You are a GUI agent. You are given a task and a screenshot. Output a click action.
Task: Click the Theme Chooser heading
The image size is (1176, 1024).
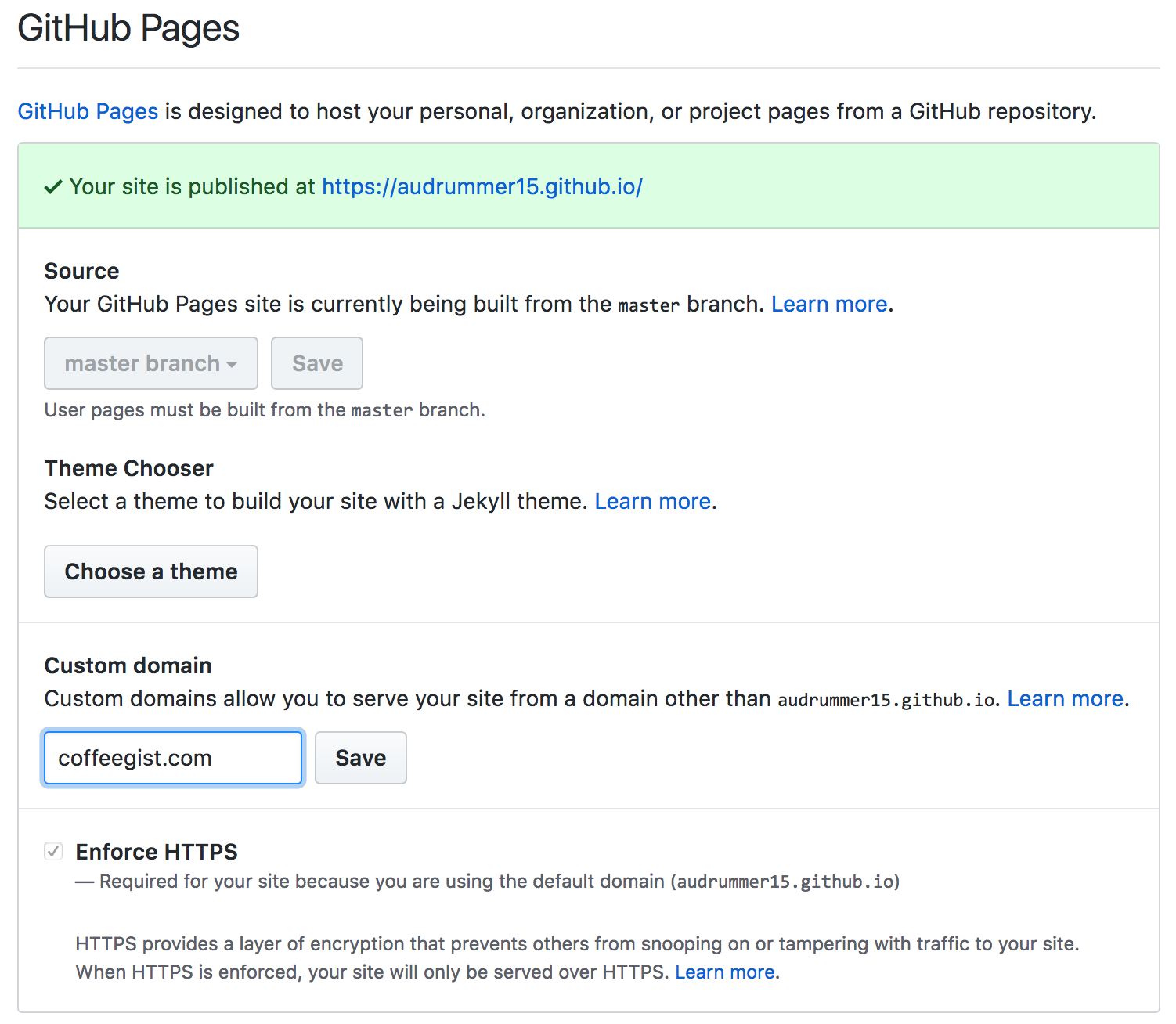129,468
